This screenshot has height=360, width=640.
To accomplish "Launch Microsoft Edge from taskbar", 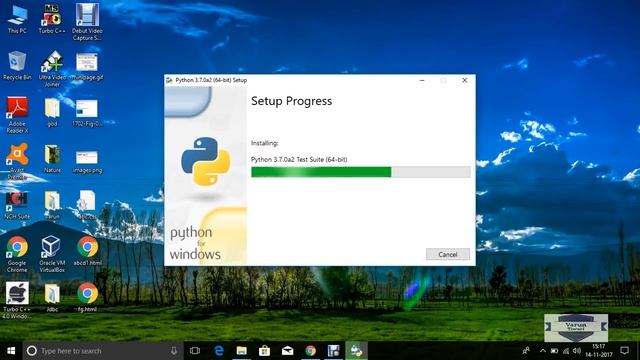I will pos(219,351).
